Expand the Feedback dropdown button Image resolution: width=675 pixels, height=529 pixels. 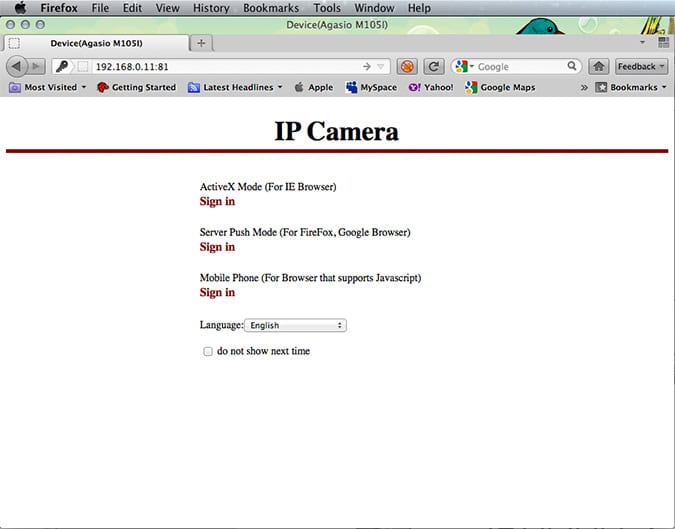[x=641, y=66]
